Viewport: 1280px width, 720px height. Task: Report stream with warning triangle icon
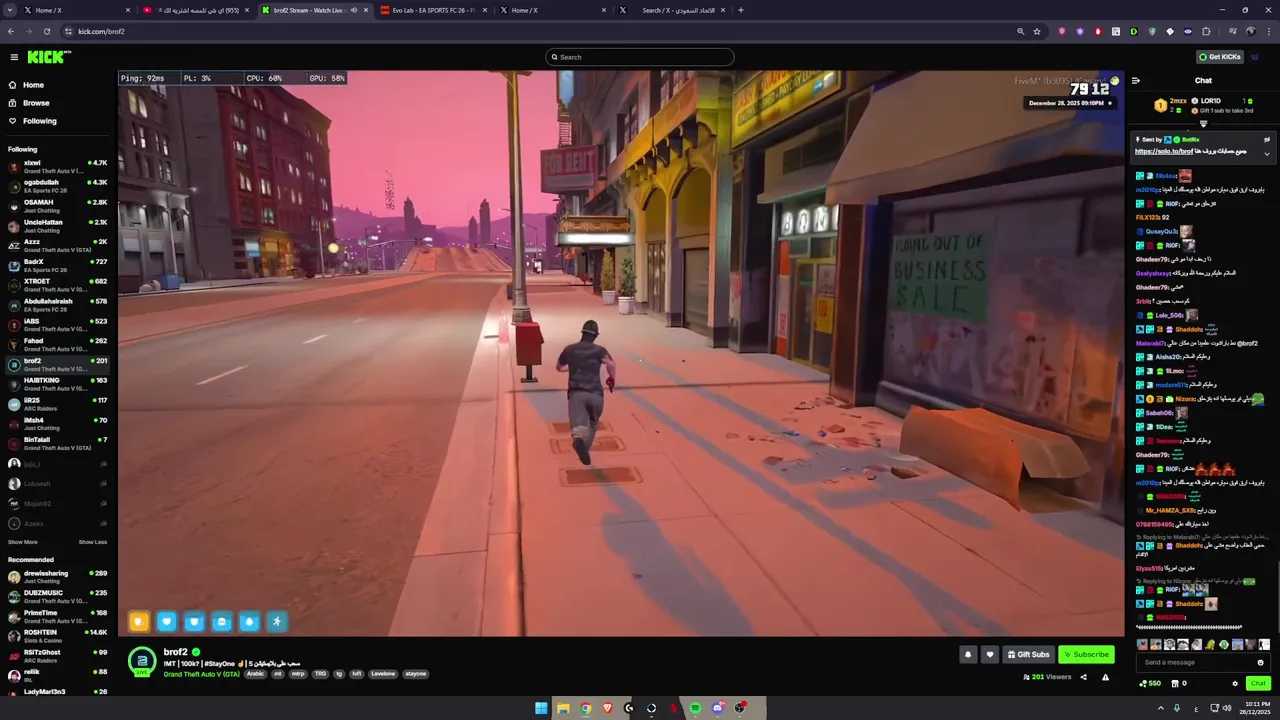(x=1105, y=677)
